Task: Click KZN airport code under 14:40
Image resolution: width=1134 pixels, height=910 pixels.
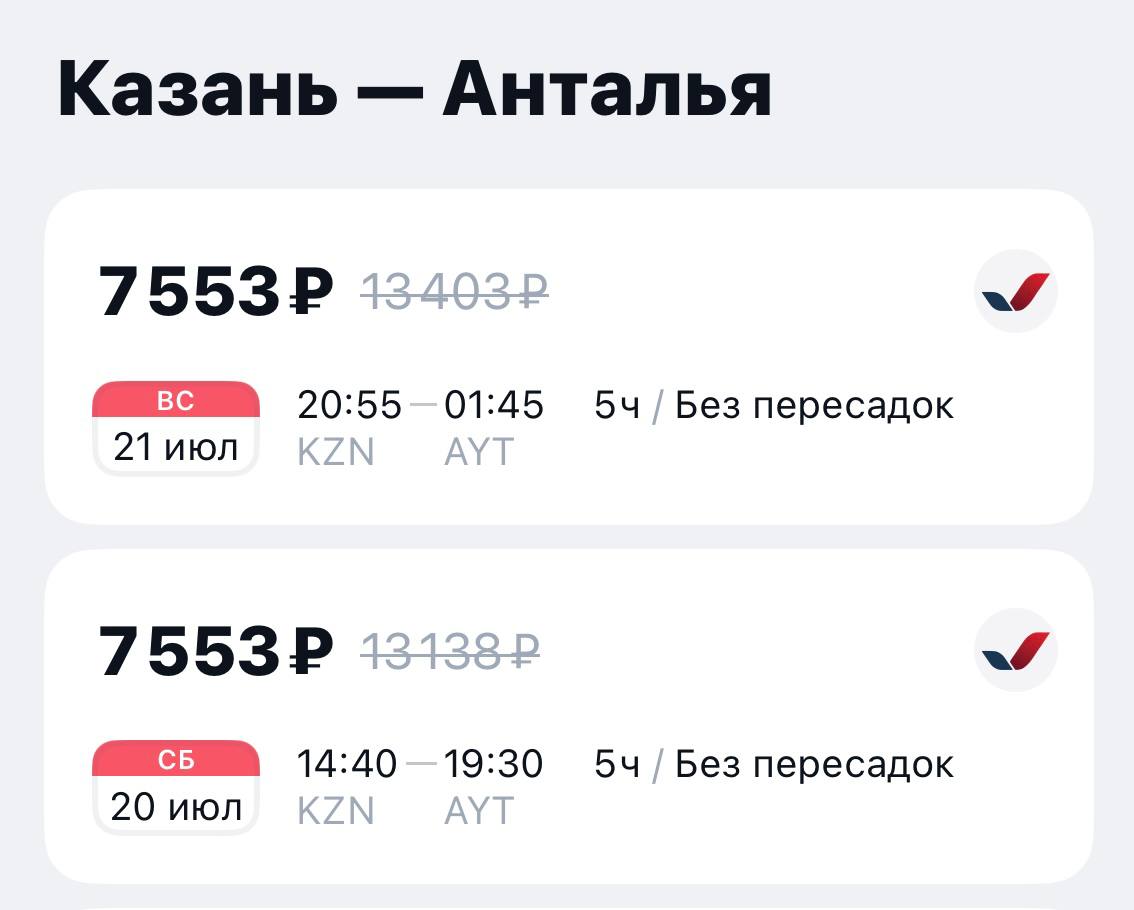Action: coord(335,811)
